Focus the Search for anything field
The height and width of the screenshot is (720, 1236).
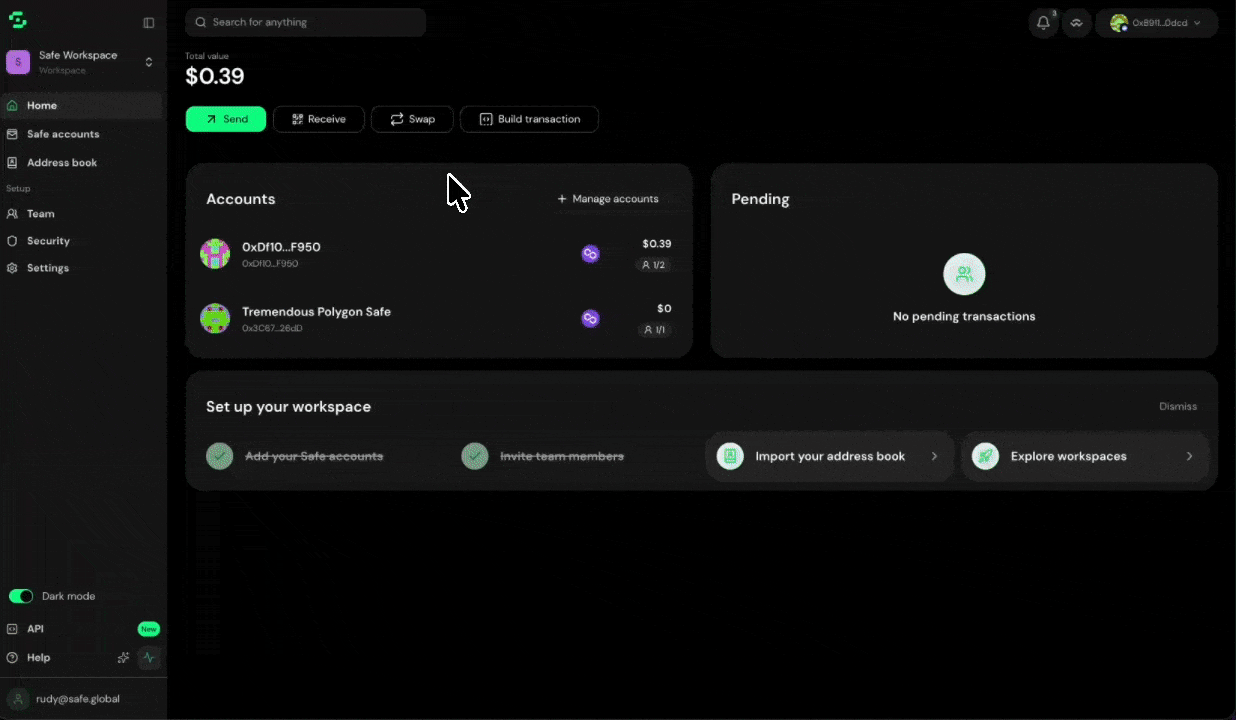pyautogui.click(x=306, y=22)
